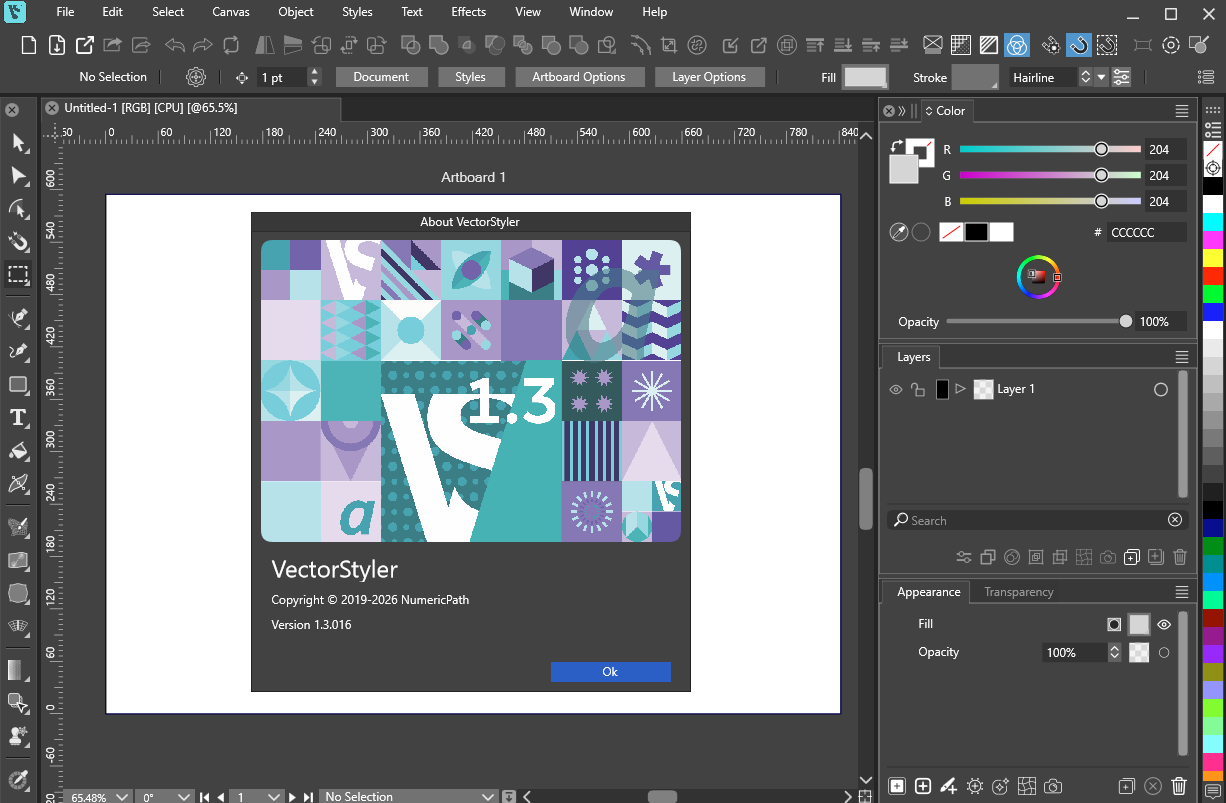Viewport: 1226px width, 803px height.
Task: Click the pixel grid preview icon in toolbar
Action: click(960, 45)
